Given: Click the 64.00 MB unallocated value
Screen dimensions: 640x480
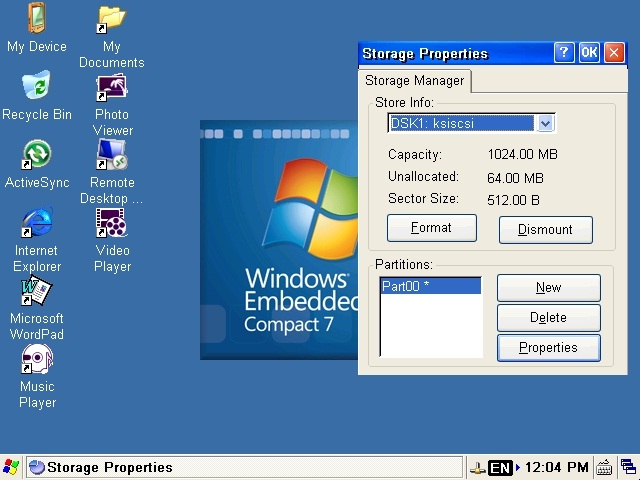Looking at the screenshot, I should coord(515,178).
